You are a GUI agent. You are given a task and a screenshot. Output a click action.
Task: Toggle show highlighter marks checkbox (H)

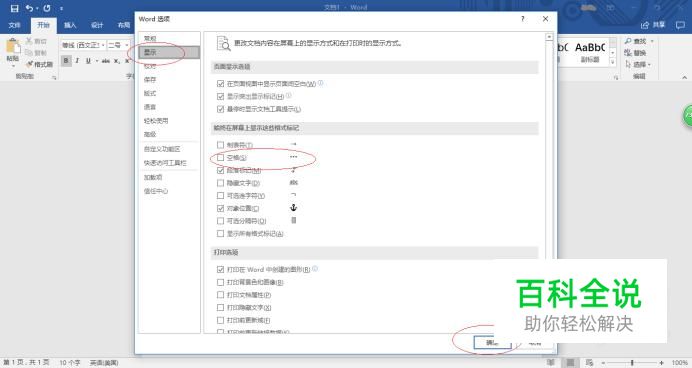pyautogui.click(x=220, y=97)
